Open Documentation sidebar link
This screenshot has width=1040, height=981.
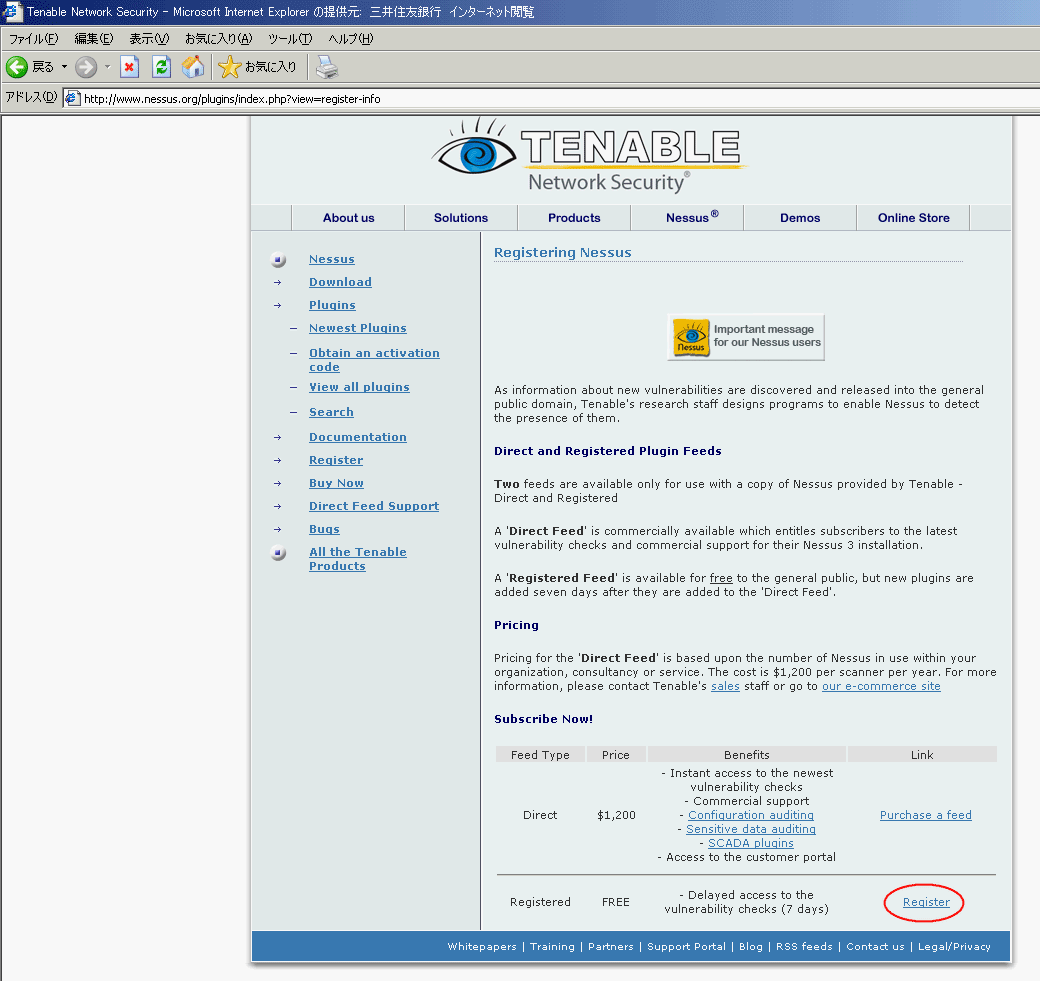point(358,436)
